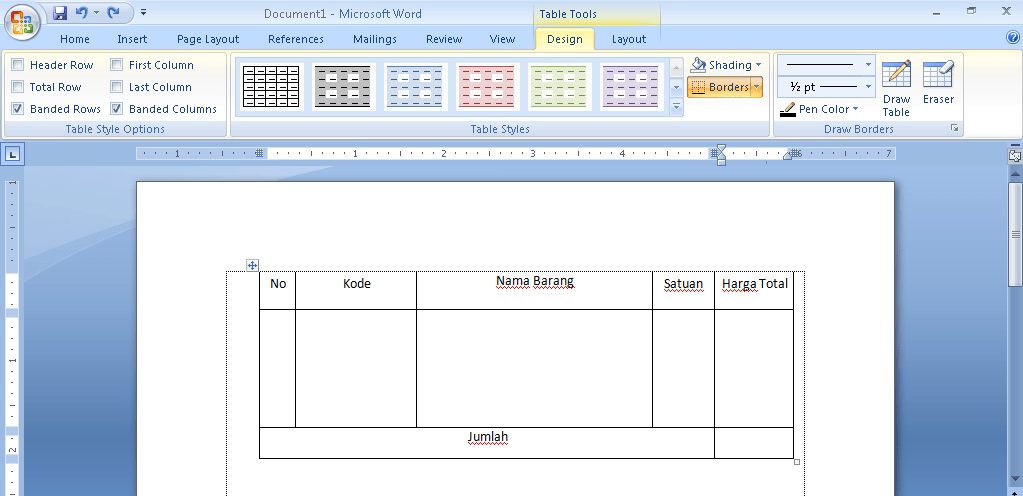Redo the last action

(114, 12)
